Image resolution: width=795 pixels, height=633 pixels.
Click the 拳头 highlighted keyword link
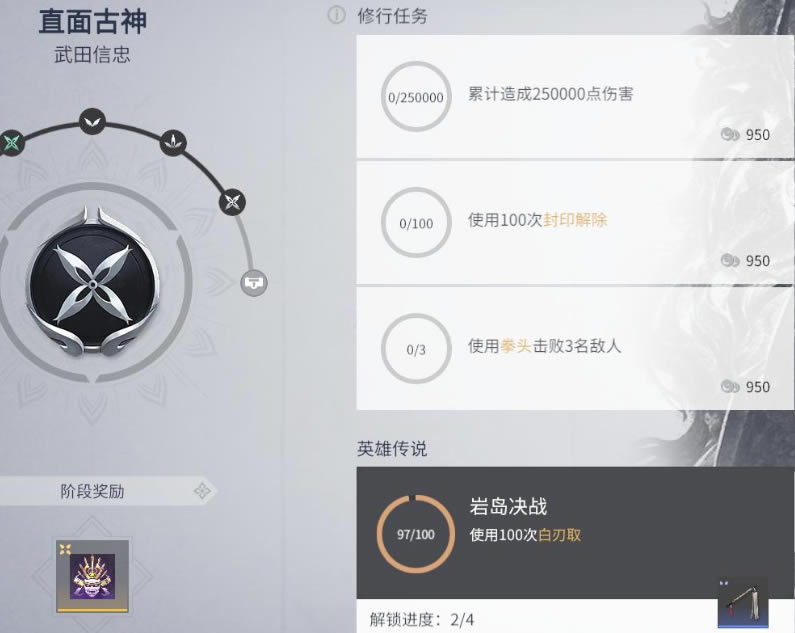click(516, 346)
